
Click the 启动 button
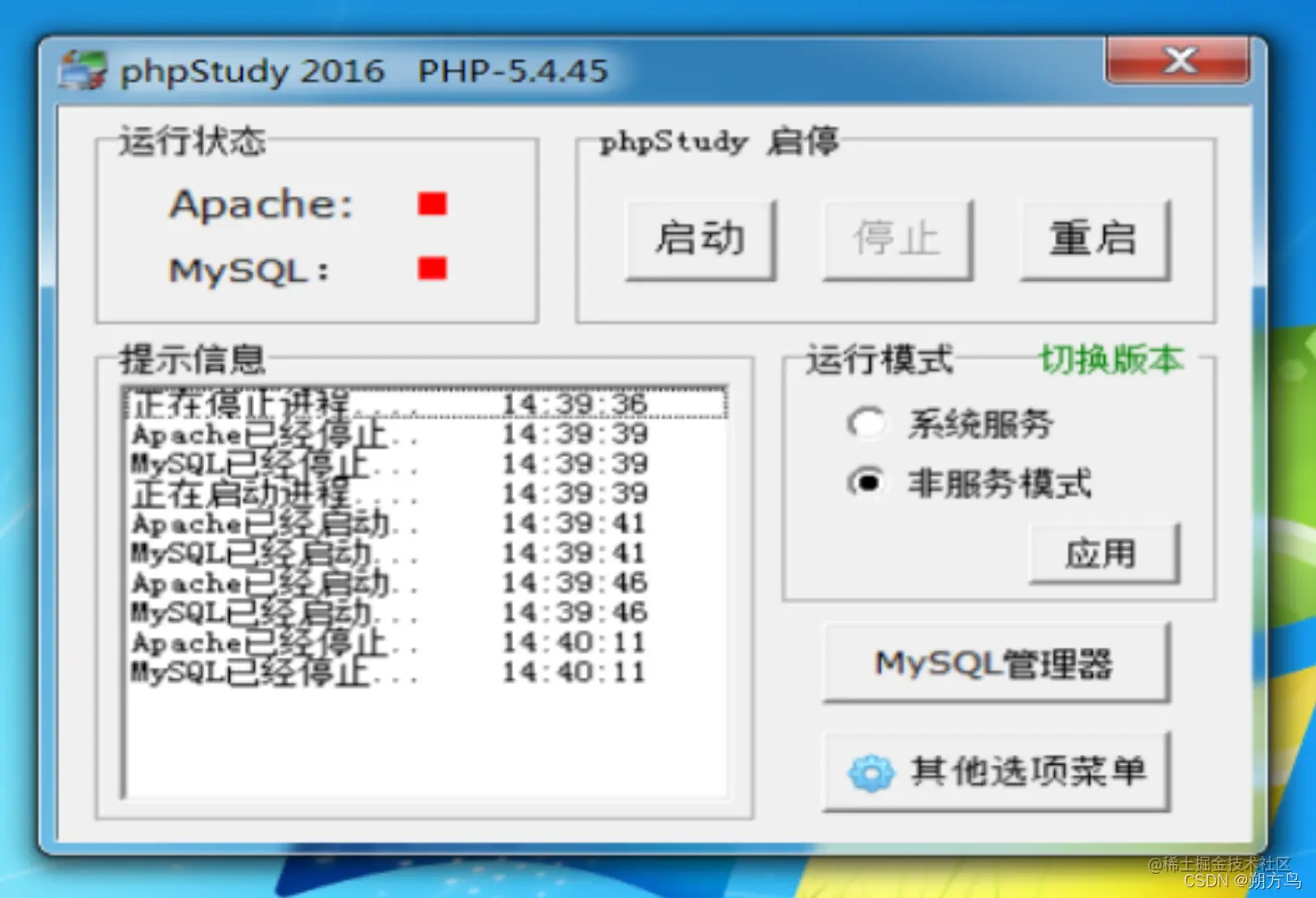coord(701,240)
